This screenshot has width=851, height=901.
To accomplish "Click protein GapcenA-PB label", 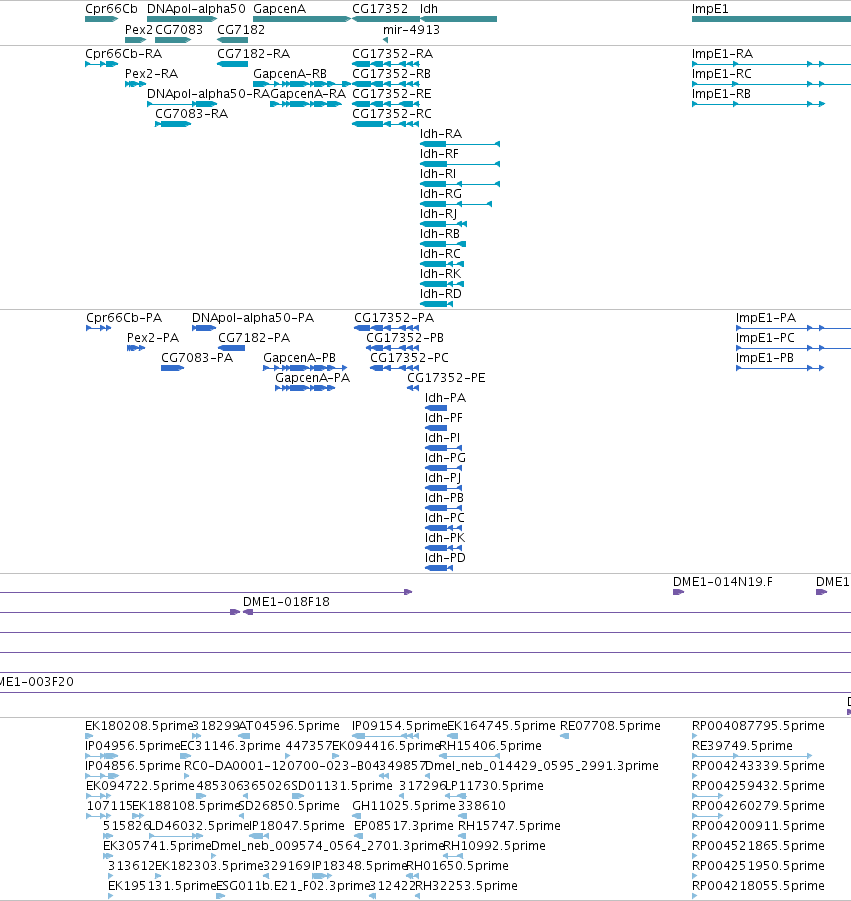I will point(299,358).
